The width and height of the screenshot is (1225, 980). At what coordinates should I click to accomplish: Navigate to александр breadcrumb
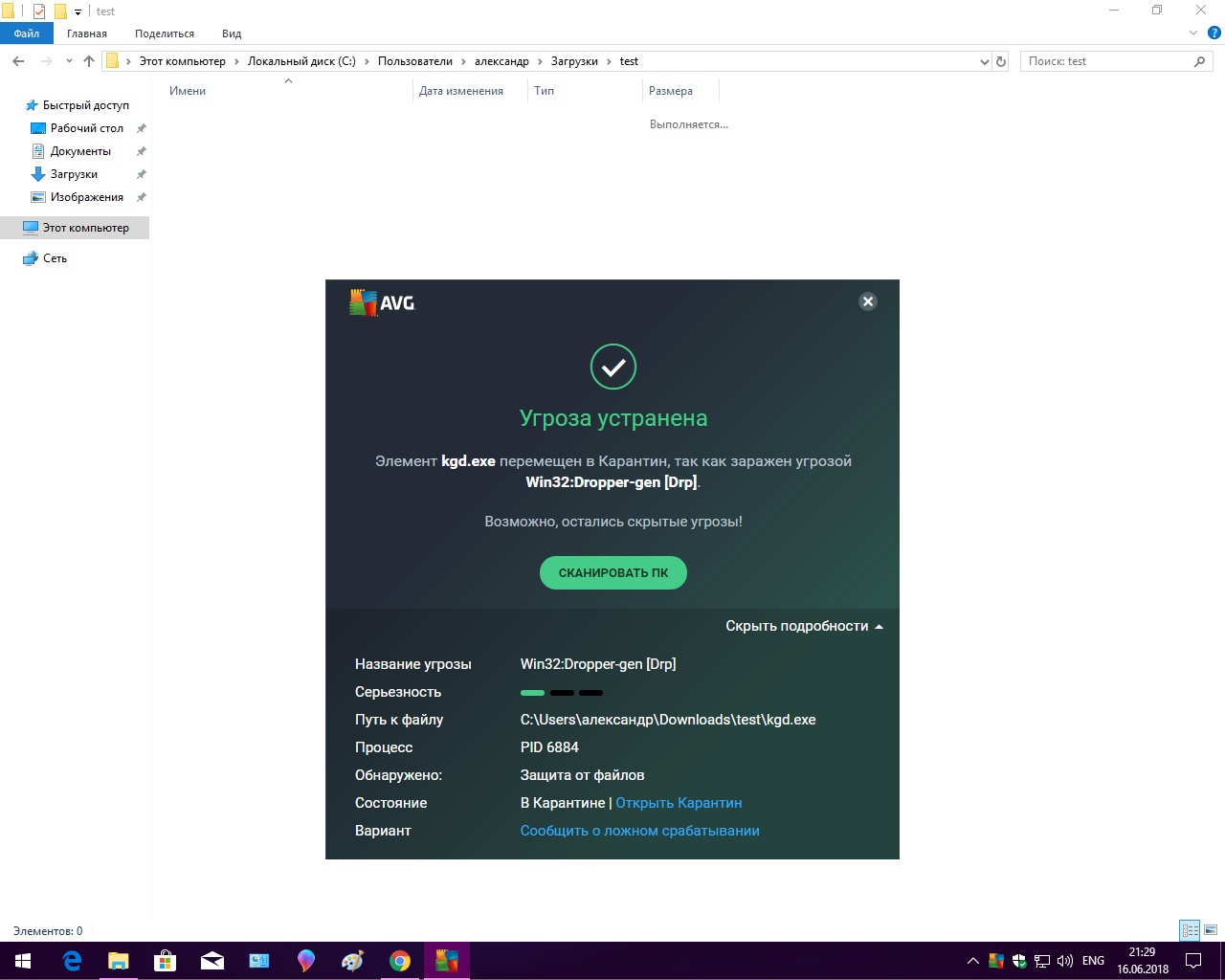click(501, 61)
